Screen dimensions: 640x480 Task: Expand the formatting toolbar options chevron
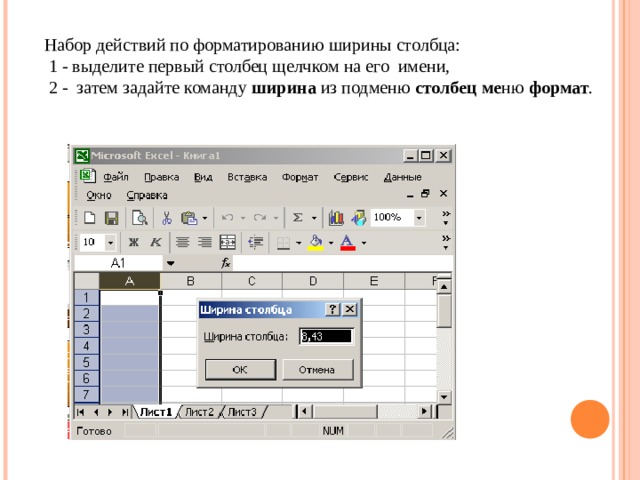(x=446, y=242)
